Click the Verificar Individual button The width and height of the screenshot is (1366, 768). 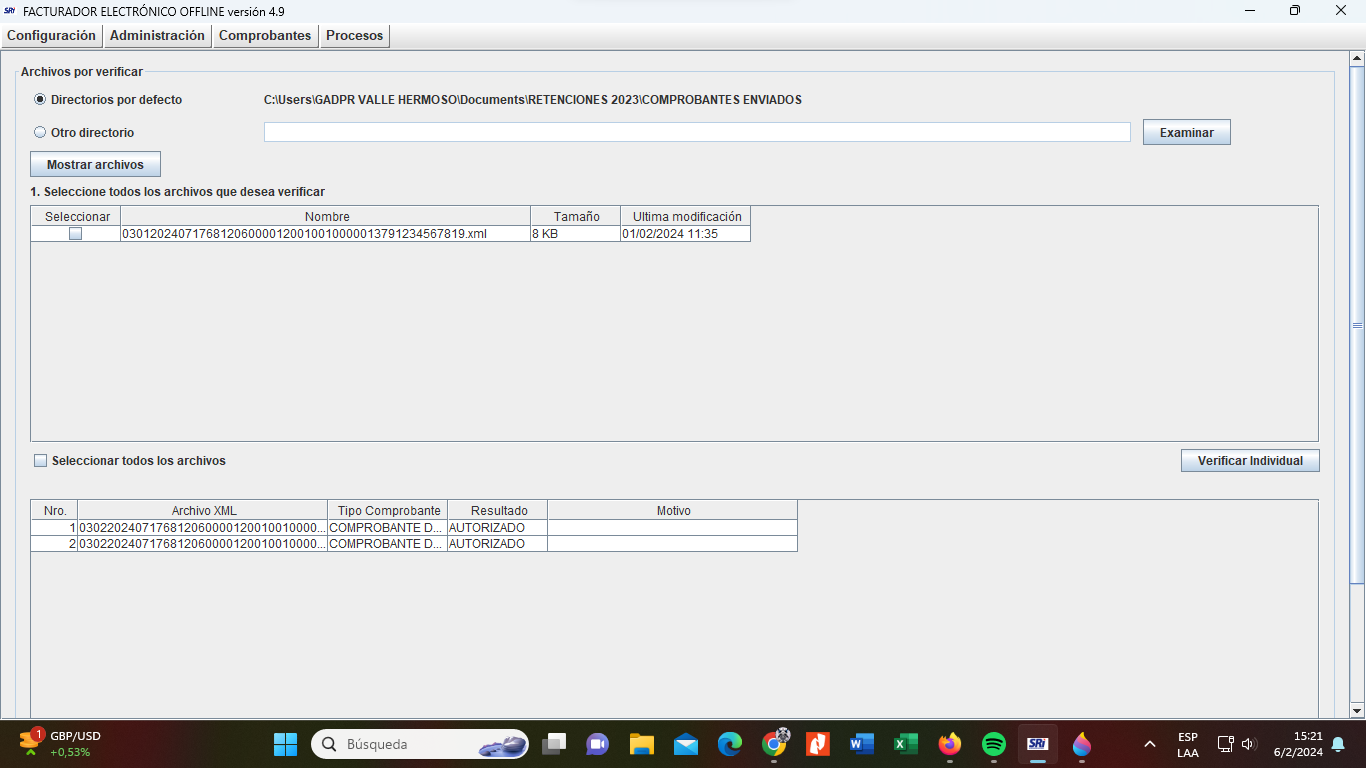coord(1250,461)
